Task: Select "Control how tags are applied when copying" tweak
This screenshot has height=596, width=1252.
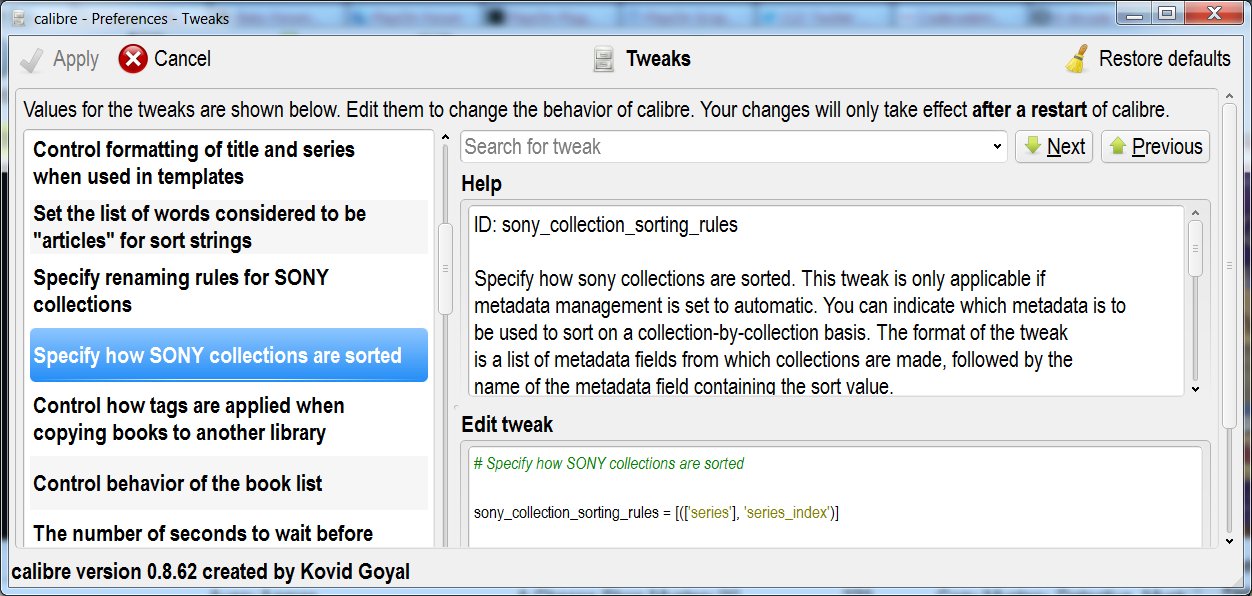Action: (189, 419)
